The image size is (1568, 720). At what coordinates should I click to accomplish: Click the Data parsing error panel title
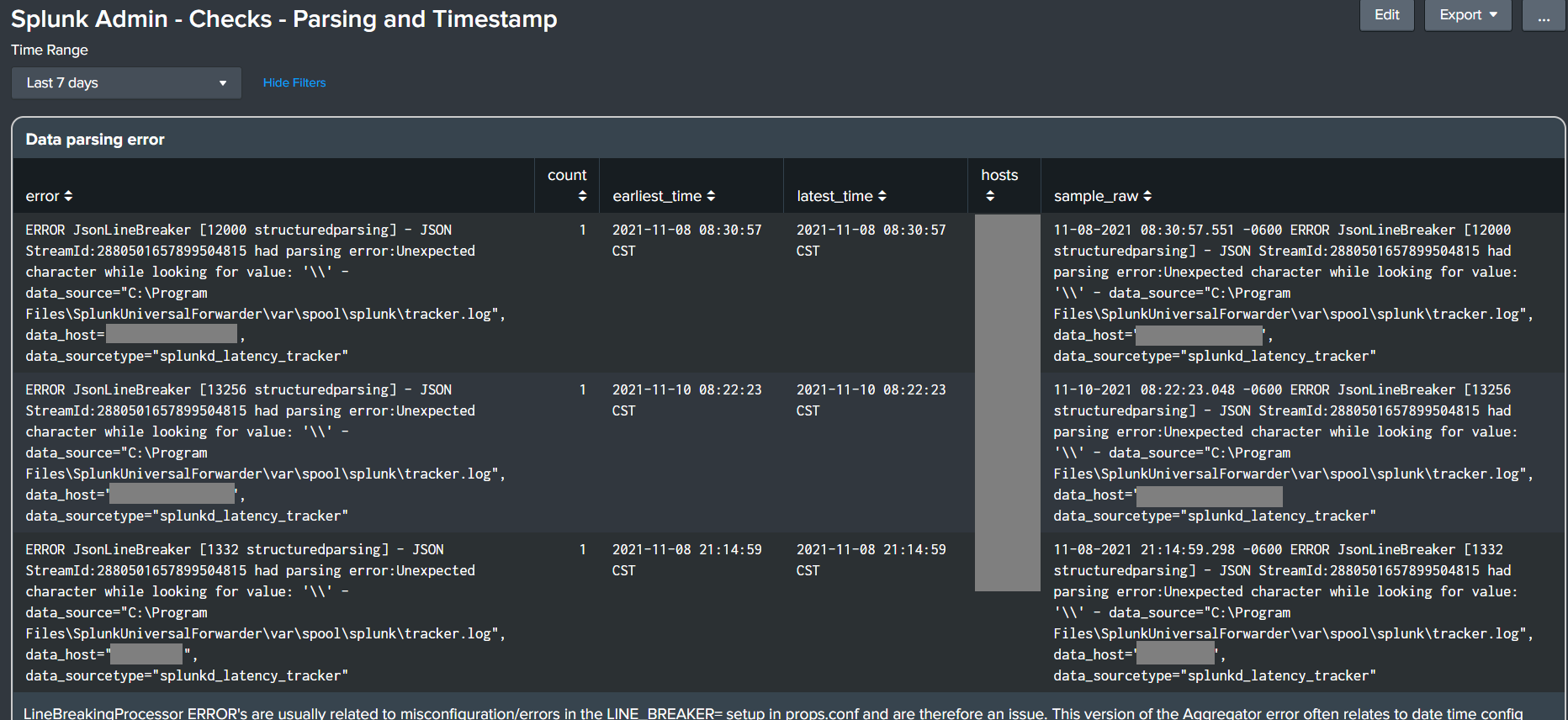[95, 140]
